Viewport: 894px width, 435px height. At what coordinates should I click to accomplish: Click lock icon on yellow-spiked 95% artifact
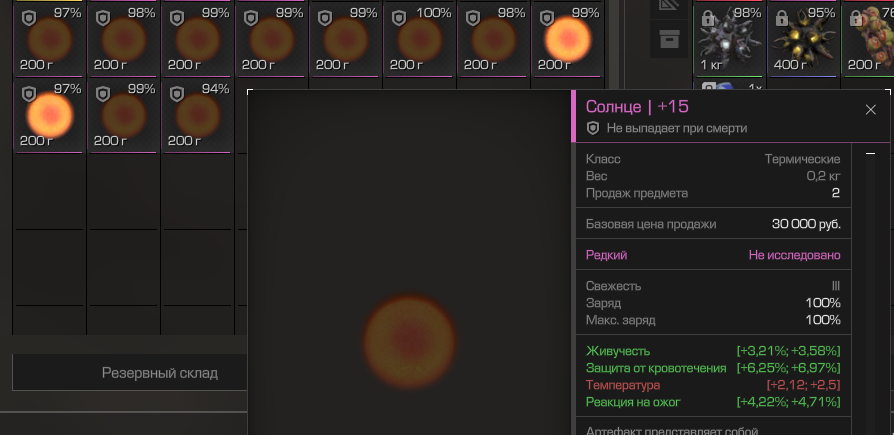pyautogui.click(x=782, y=19)
